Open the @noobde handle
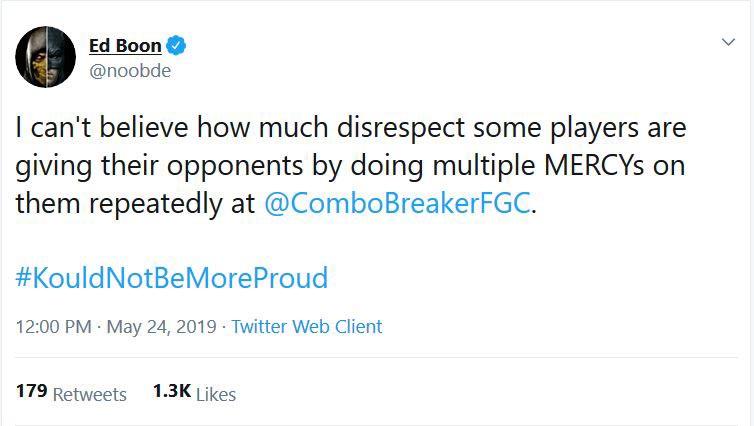Viewport: 754px width, 426px height. coord(124,71)
